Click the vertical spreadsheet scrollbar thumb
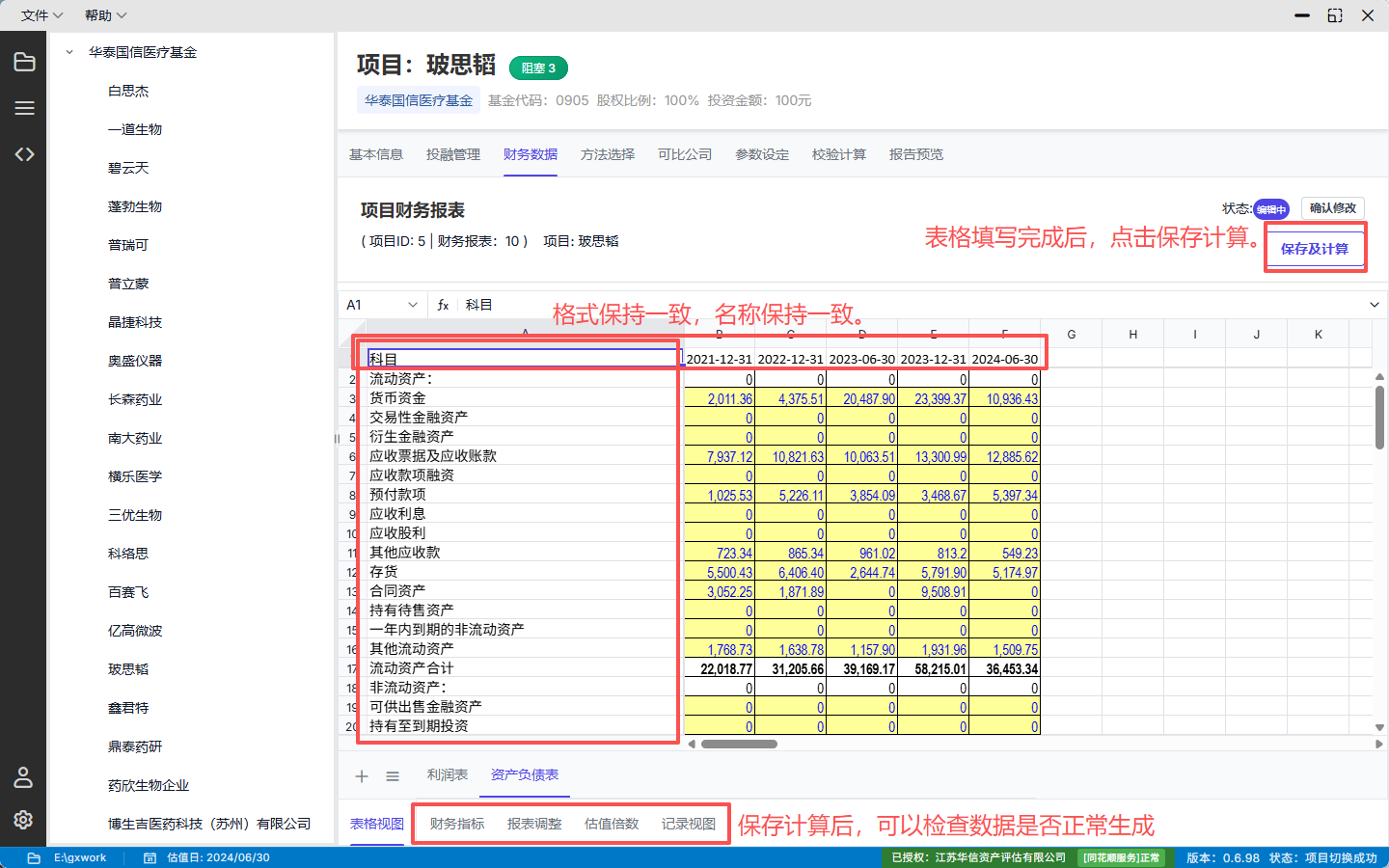1389x868 pixels. point(1379,418)
